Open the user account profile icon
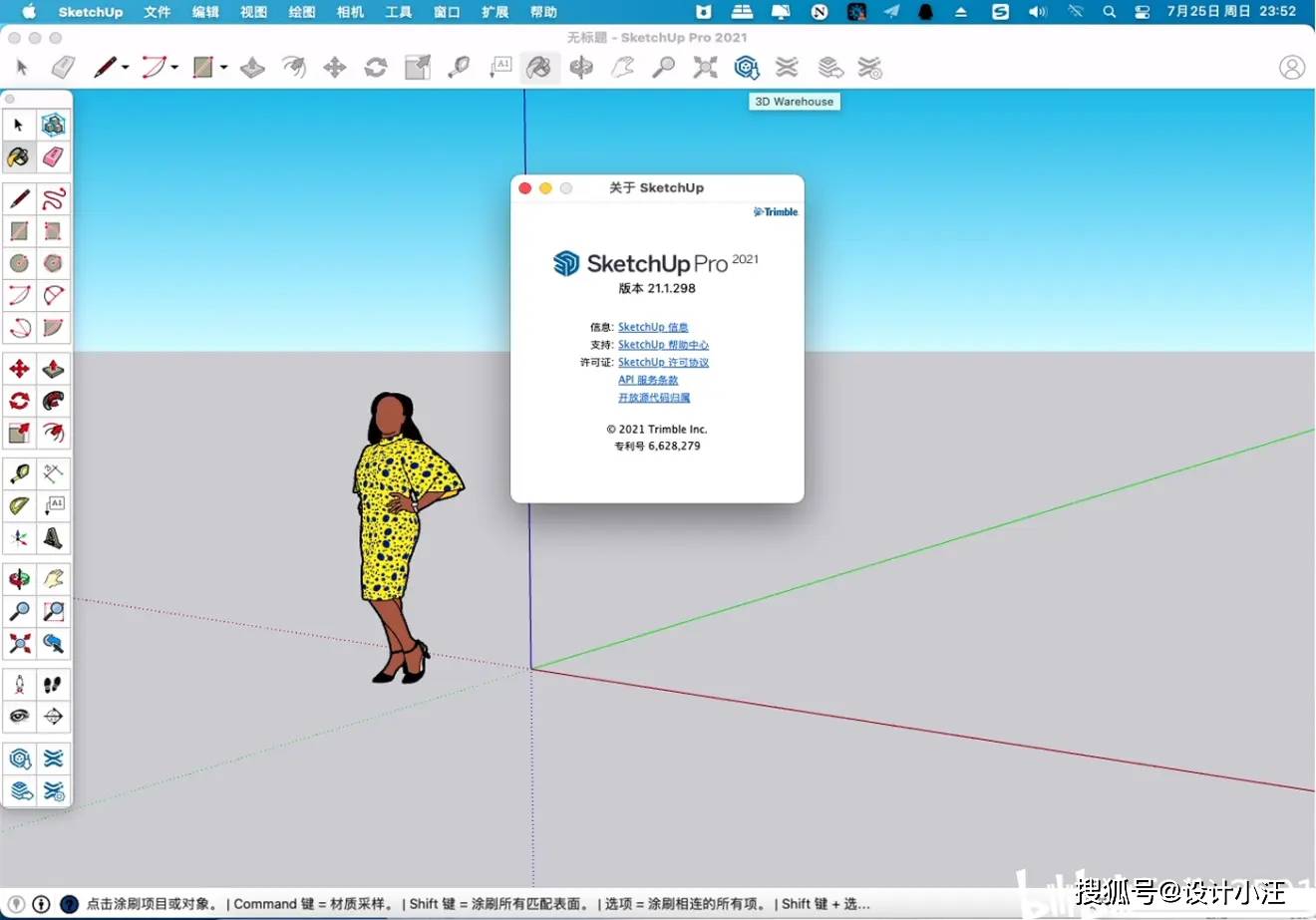1316x920 pixels. pos(1292,68)
